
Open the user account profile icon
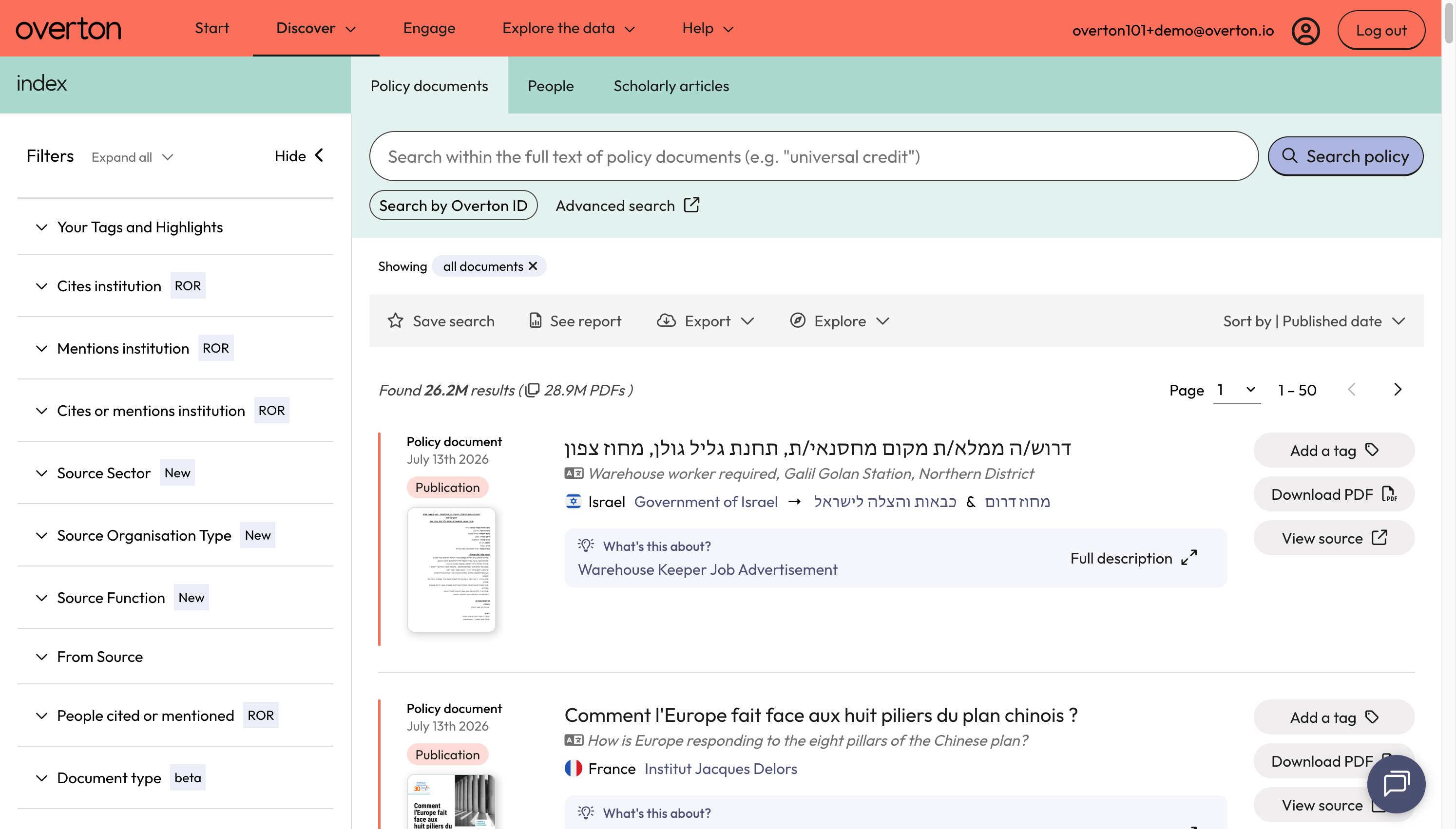(x=1305, y=30)
